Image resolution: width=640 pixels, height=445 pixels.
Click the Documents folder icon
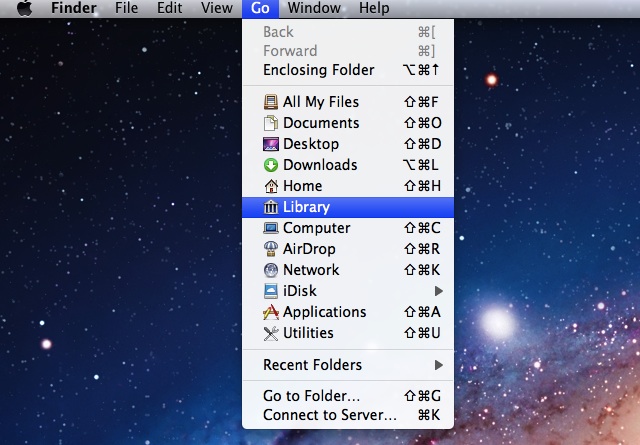pyautogui.click(x=271, y=123)
